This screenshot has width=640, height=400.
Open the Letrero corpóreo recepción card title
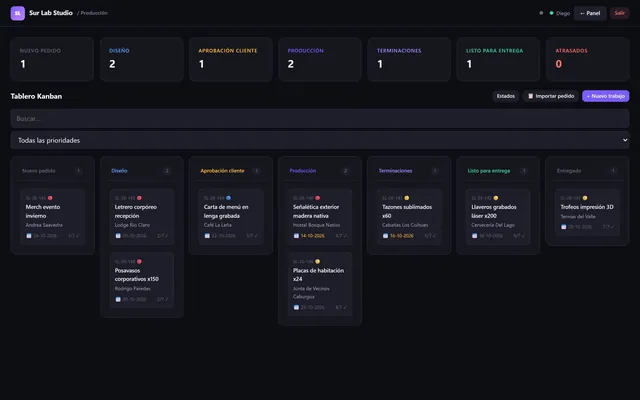(136, 211)
